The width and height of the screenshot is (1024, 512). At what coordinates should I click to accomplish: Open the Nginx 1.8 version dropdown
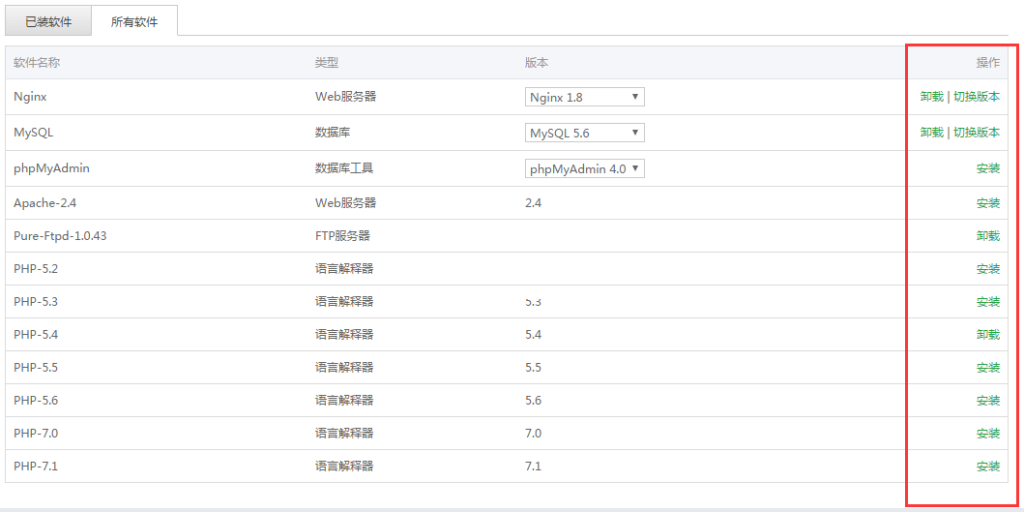coord(584,97)
